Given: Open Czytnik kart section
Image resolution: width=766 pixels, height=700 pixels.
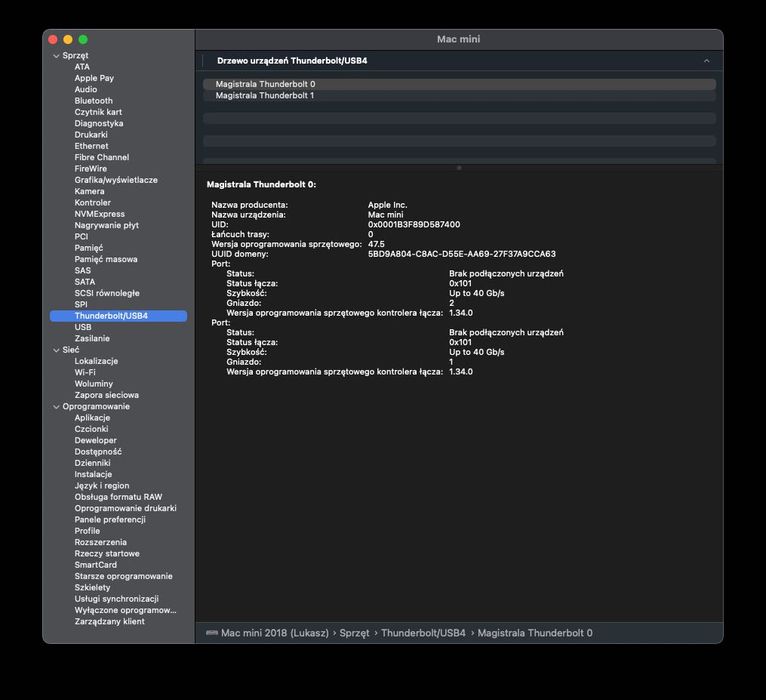Looking at the screenshot, I should (x=98, y=112).
